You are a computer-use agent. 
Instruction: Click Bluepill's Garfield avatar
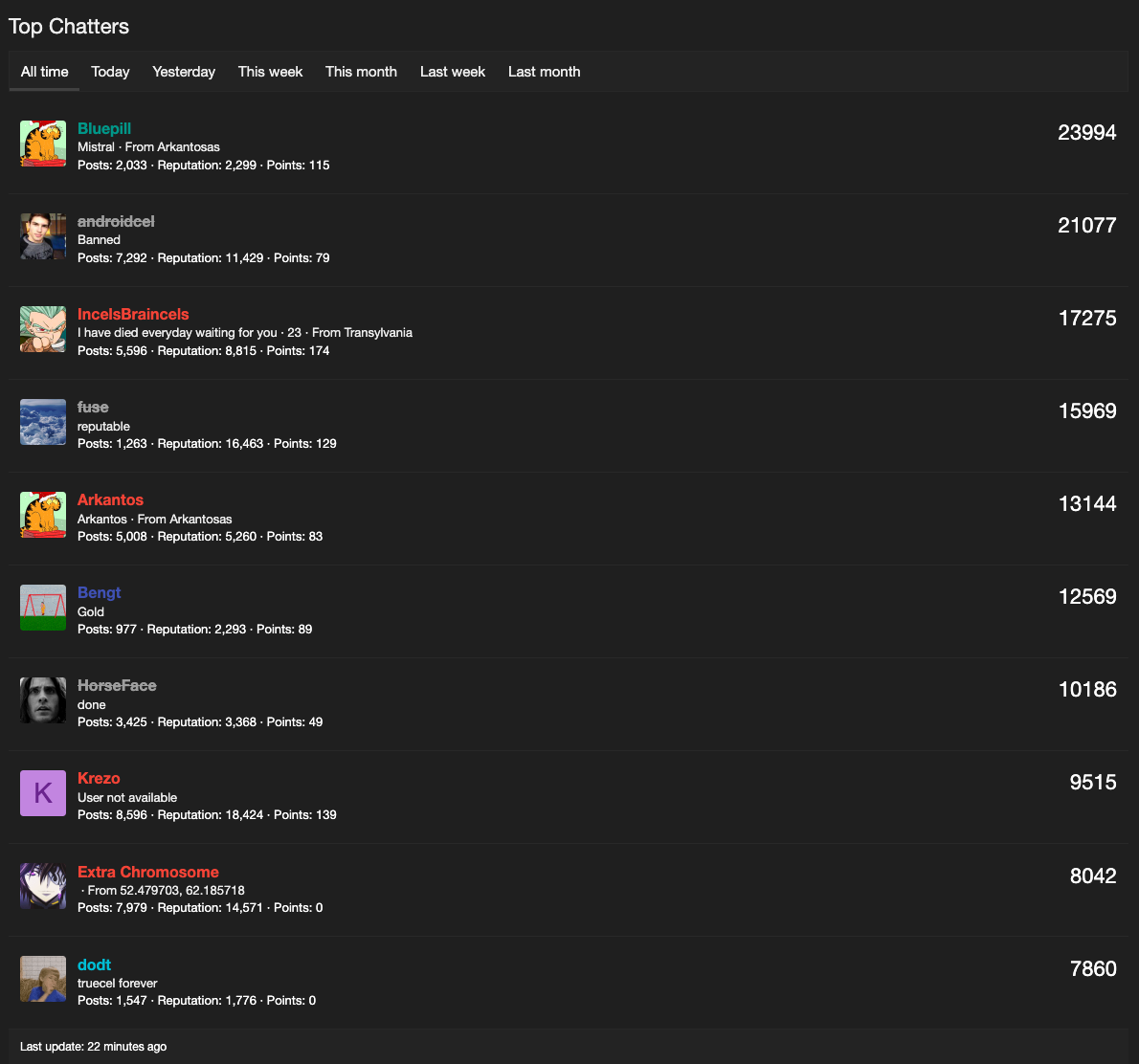43,144
